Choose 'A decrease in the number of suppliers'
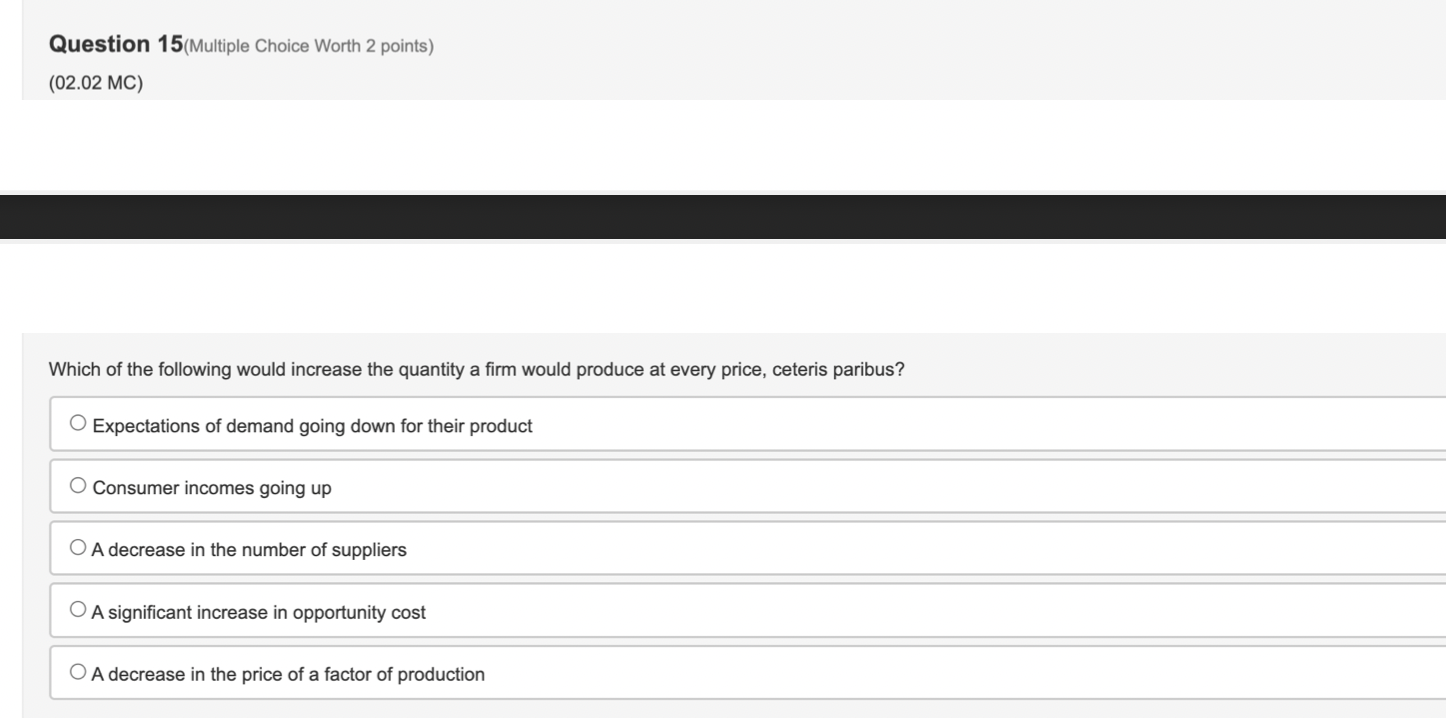The width and height of the screenshot is (1446, 718). tap(77, 546)
